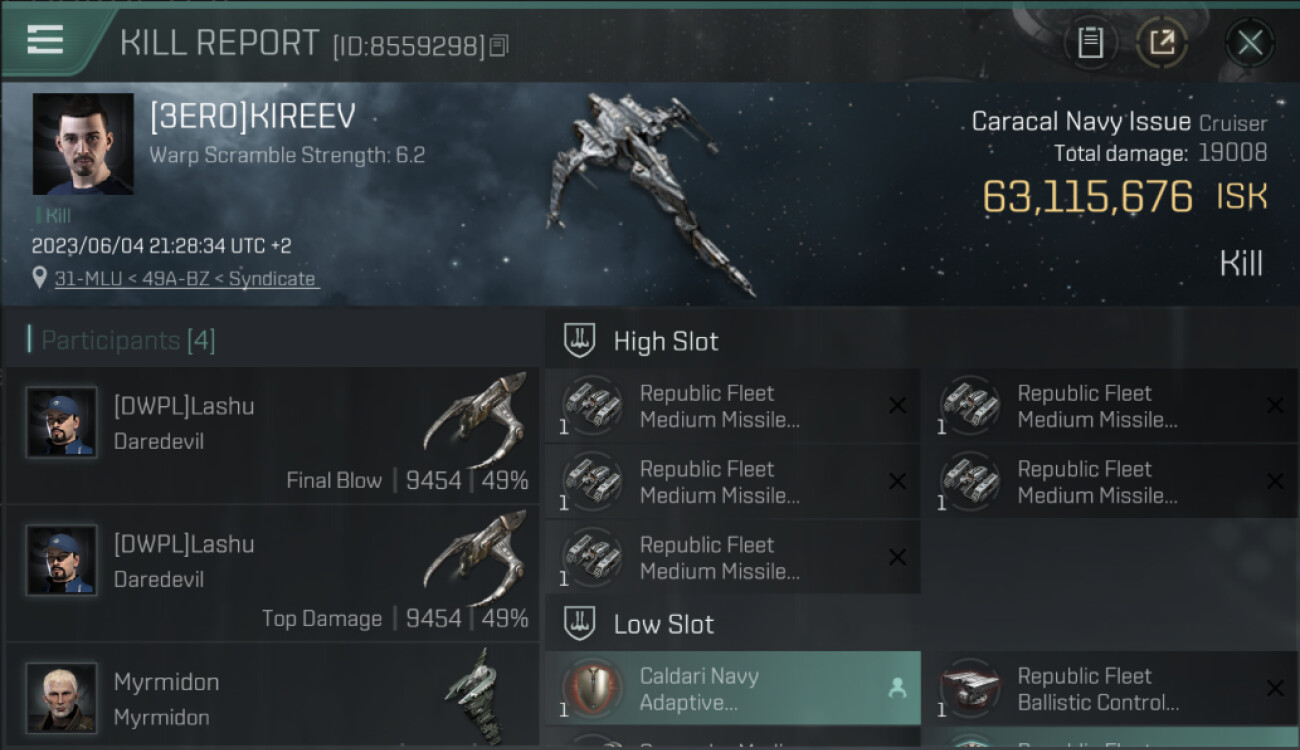The height and width of the screenshot is (750, 1300).
Task: Click the clipboard notes icon
Action: coord(1091,43)
